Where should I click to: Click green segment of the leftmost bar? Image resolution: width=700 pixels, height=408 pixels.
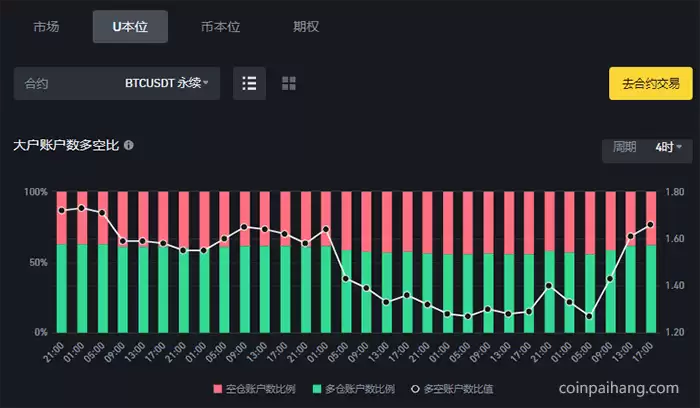61,290
